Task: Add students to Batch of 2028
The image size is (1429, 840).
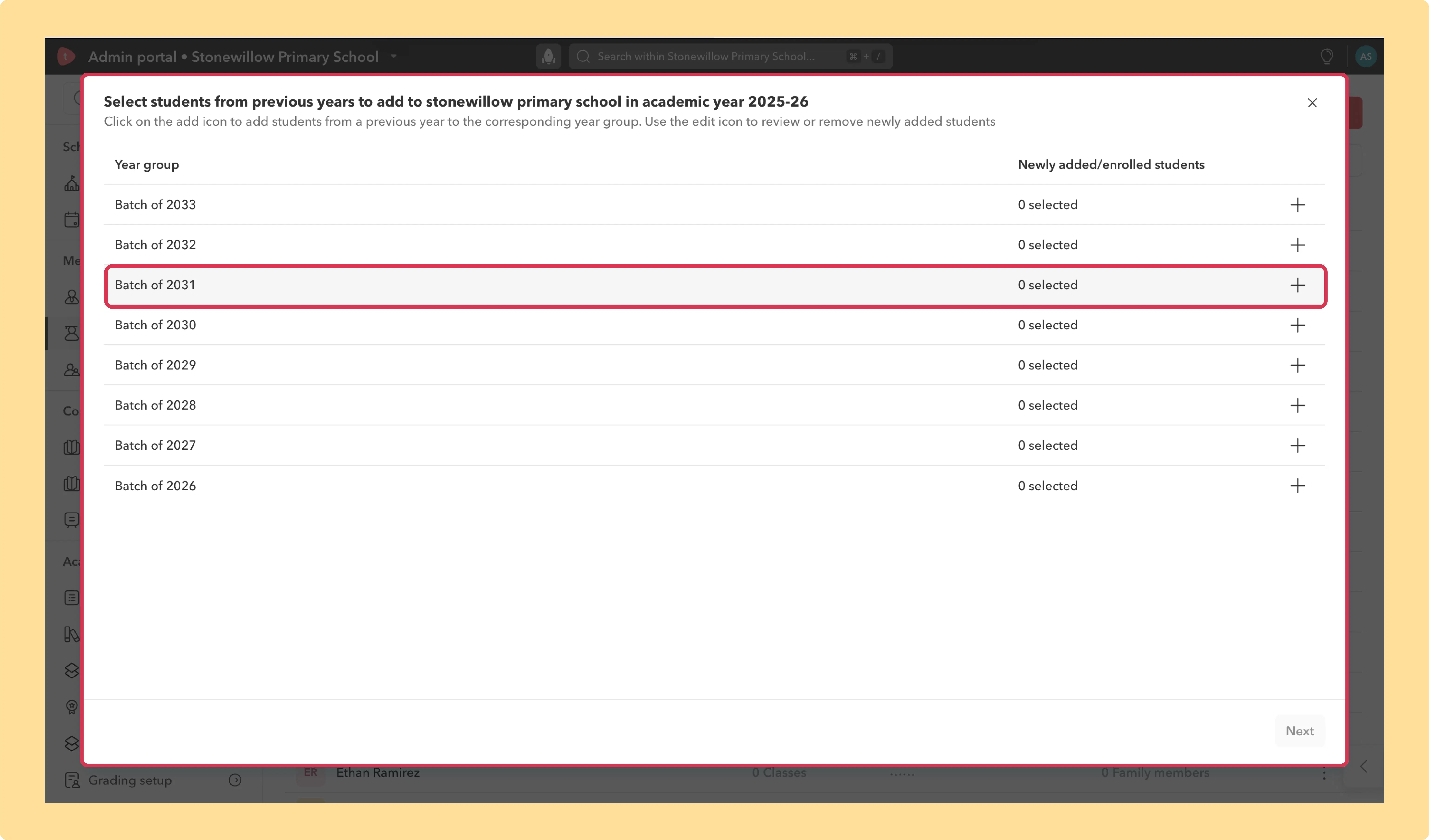Action: point(1297,406)
